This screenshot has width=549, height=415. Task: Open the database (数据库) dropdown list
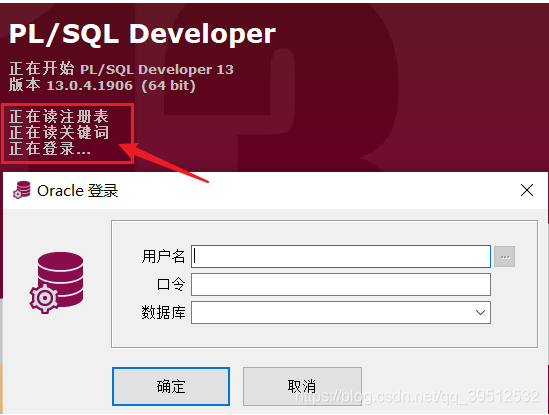(480, 312)
